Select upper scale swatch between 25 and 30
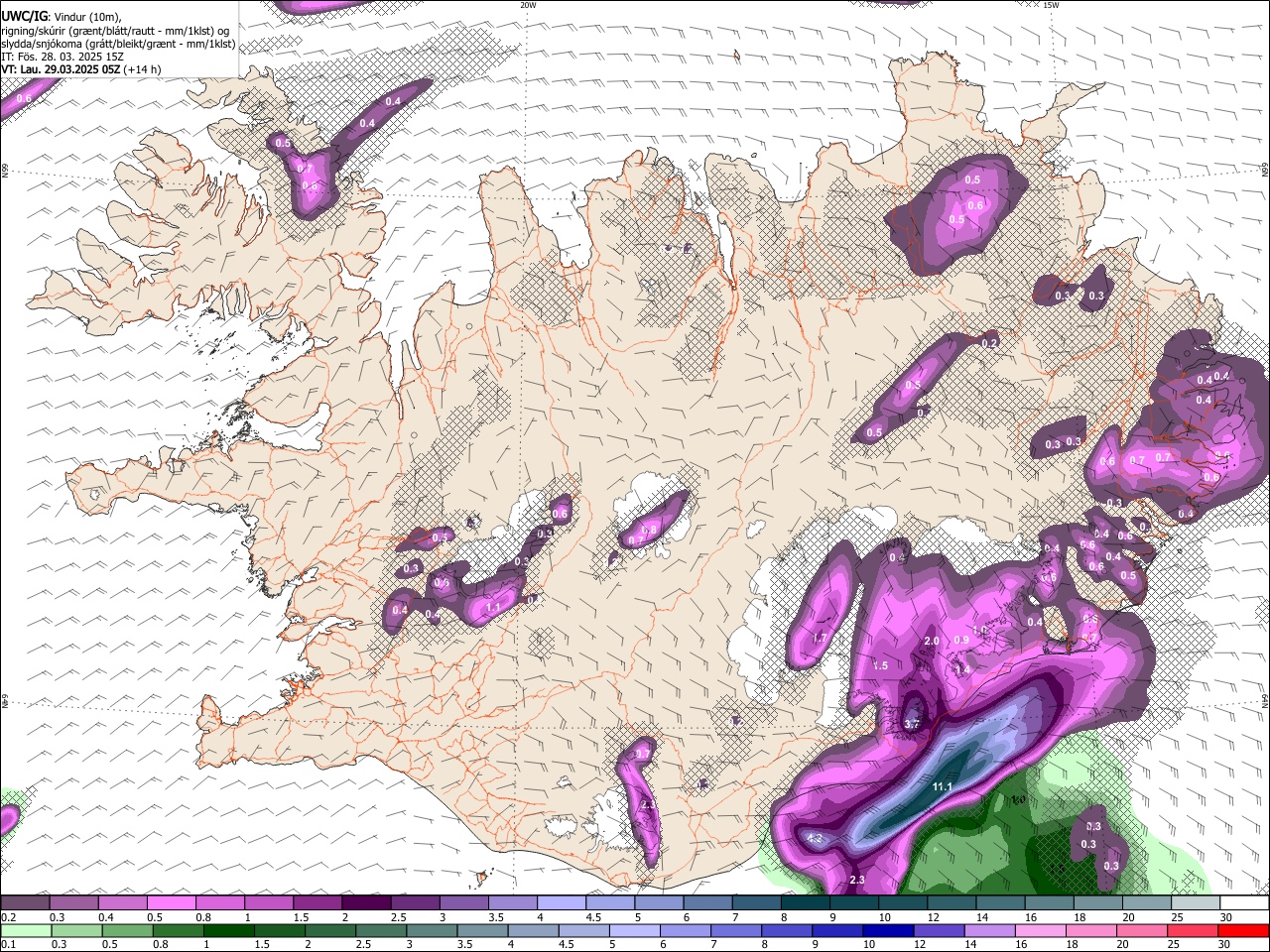The image size is (1270, 952). pyautogui.click(x=1197, y=903)
